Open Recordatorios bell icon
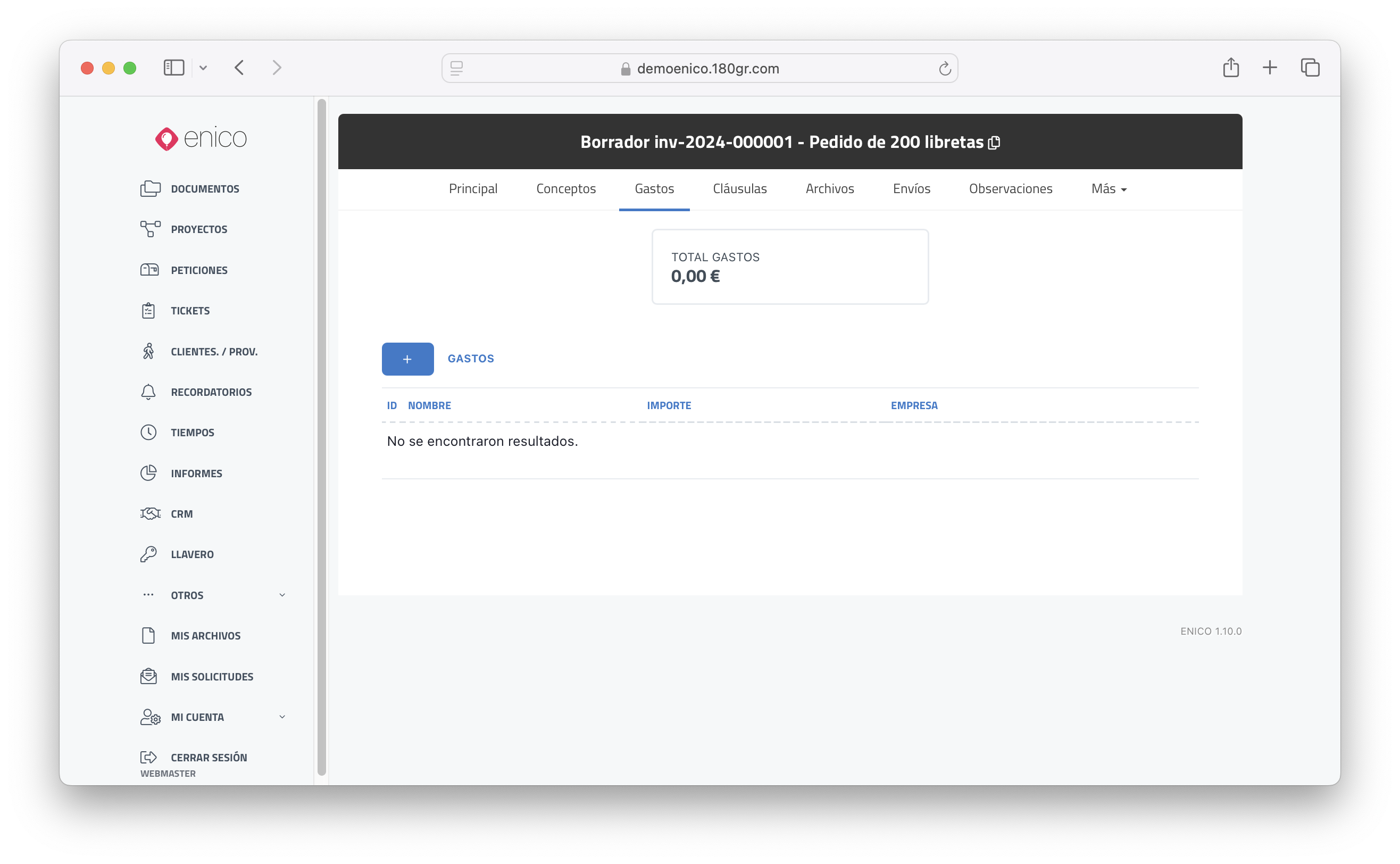The width and height of the screenshot is (1400, 864). click(x=148, y=392)
